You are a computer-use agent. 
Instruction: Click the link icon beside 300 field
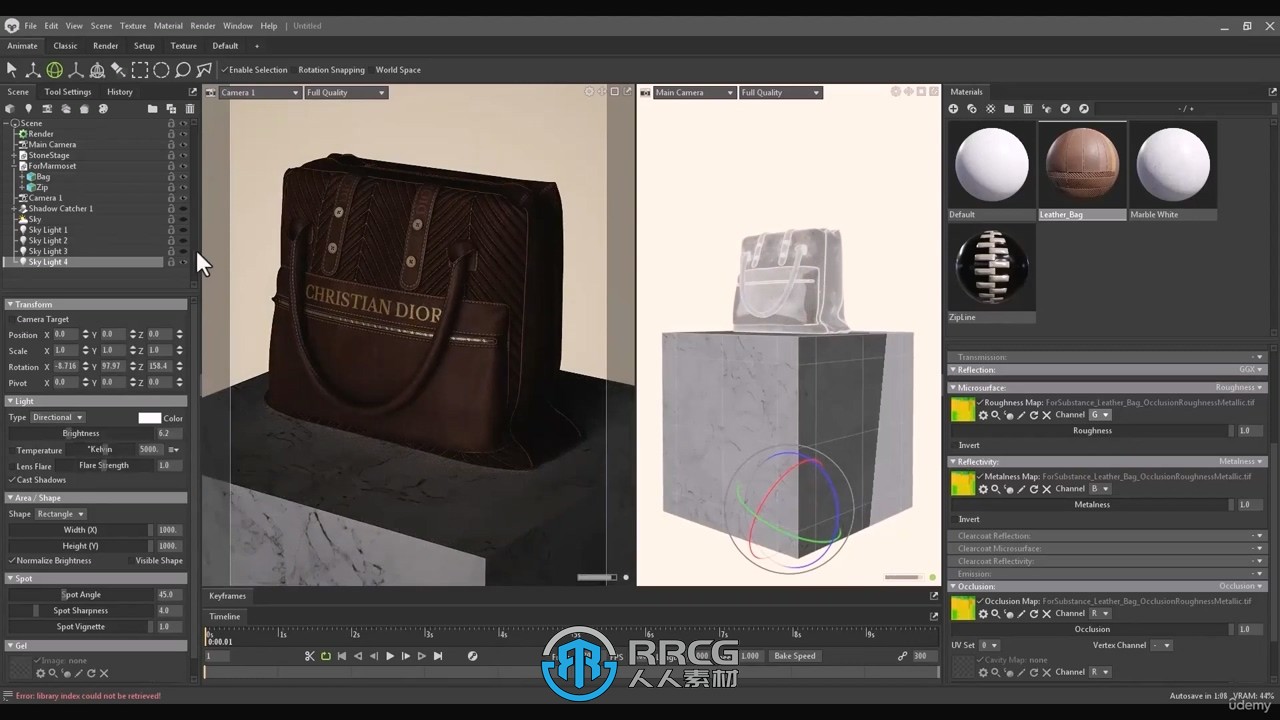point(902,656)
